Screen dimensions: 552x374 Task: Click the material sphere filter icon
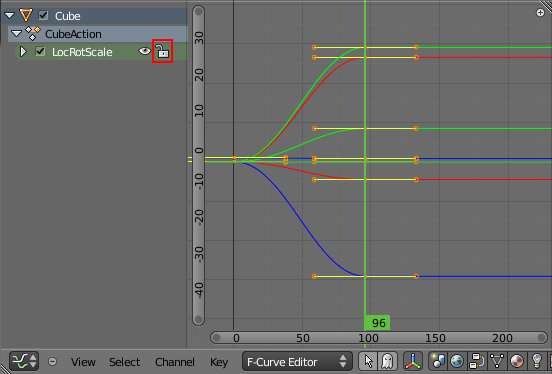517,361
